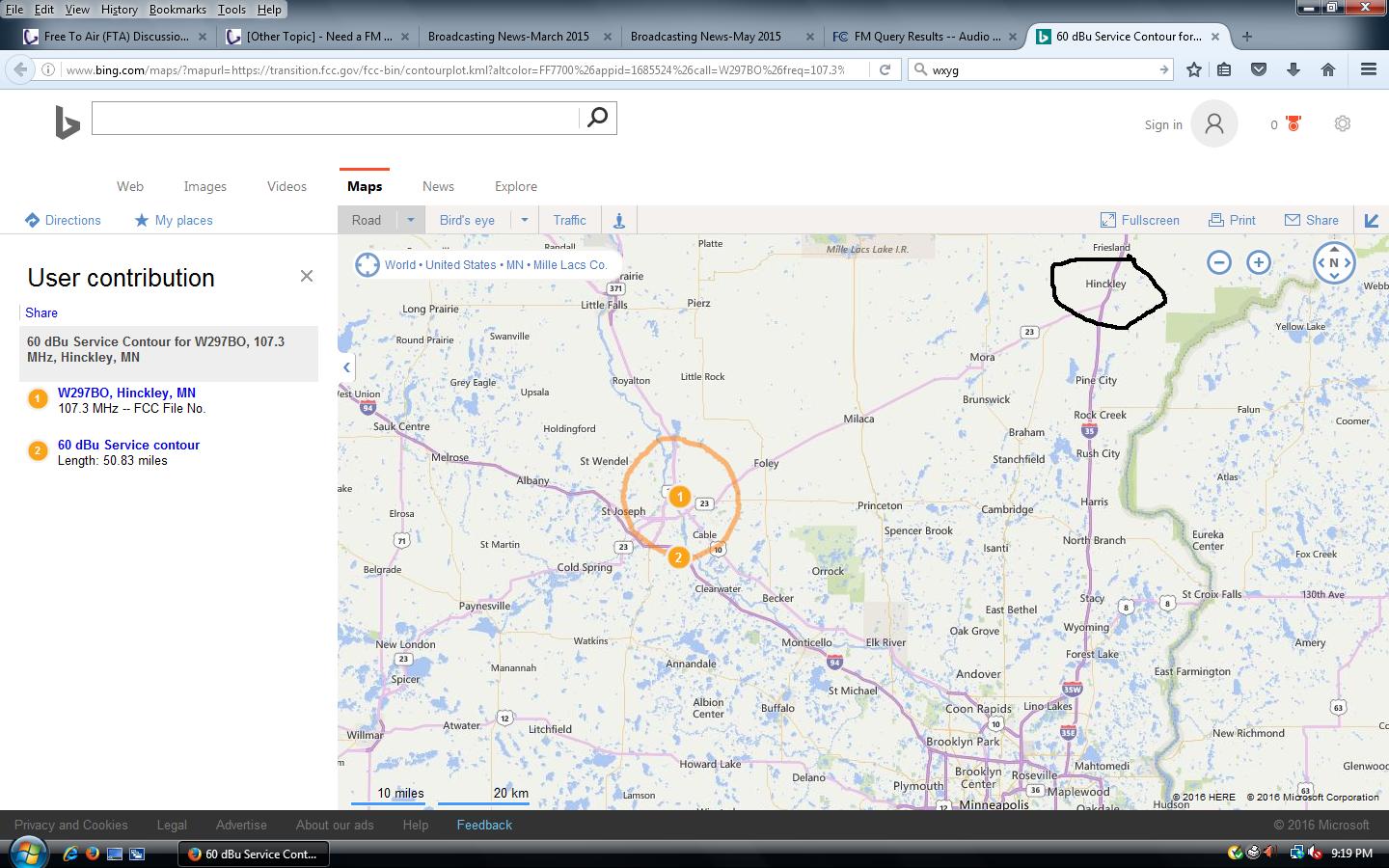Viewport: 1389px width, 868px height.
Task: Switch to Fullscreen map view
Action: (1140, 220)
